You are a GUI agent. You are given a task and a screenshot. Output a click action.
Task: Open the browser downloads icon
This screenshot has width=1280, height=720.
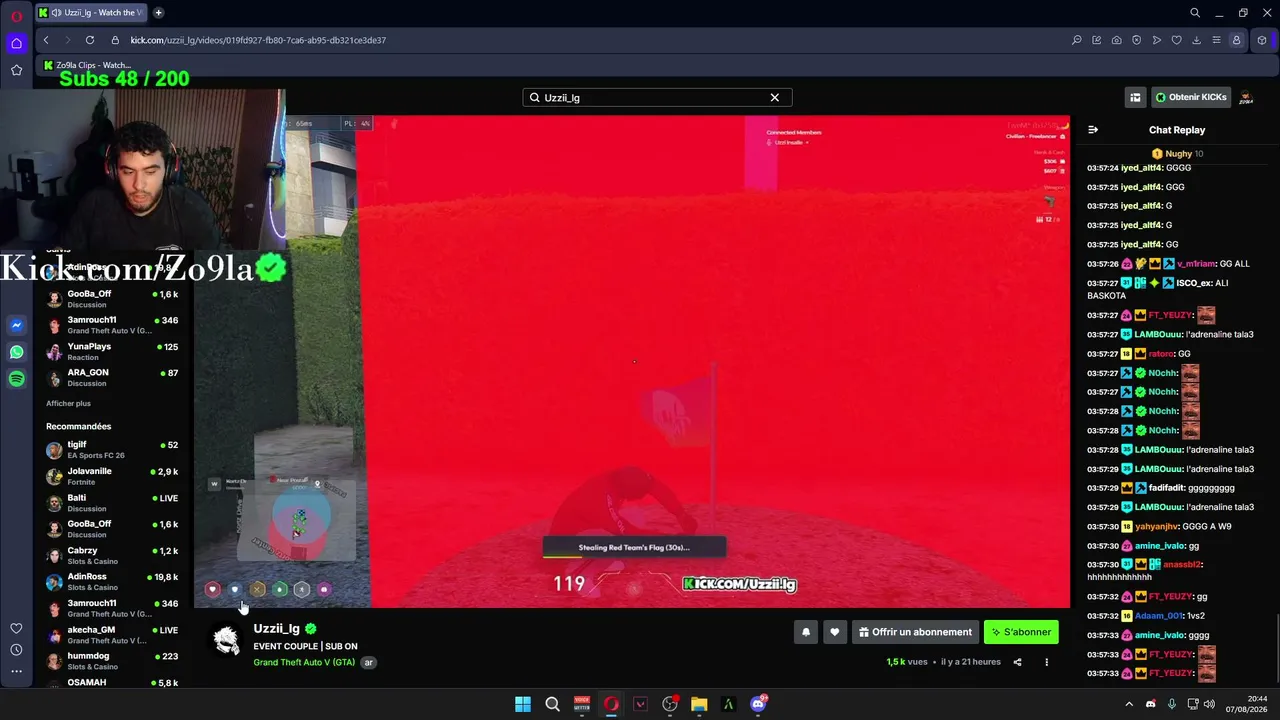coord(1196,40)
